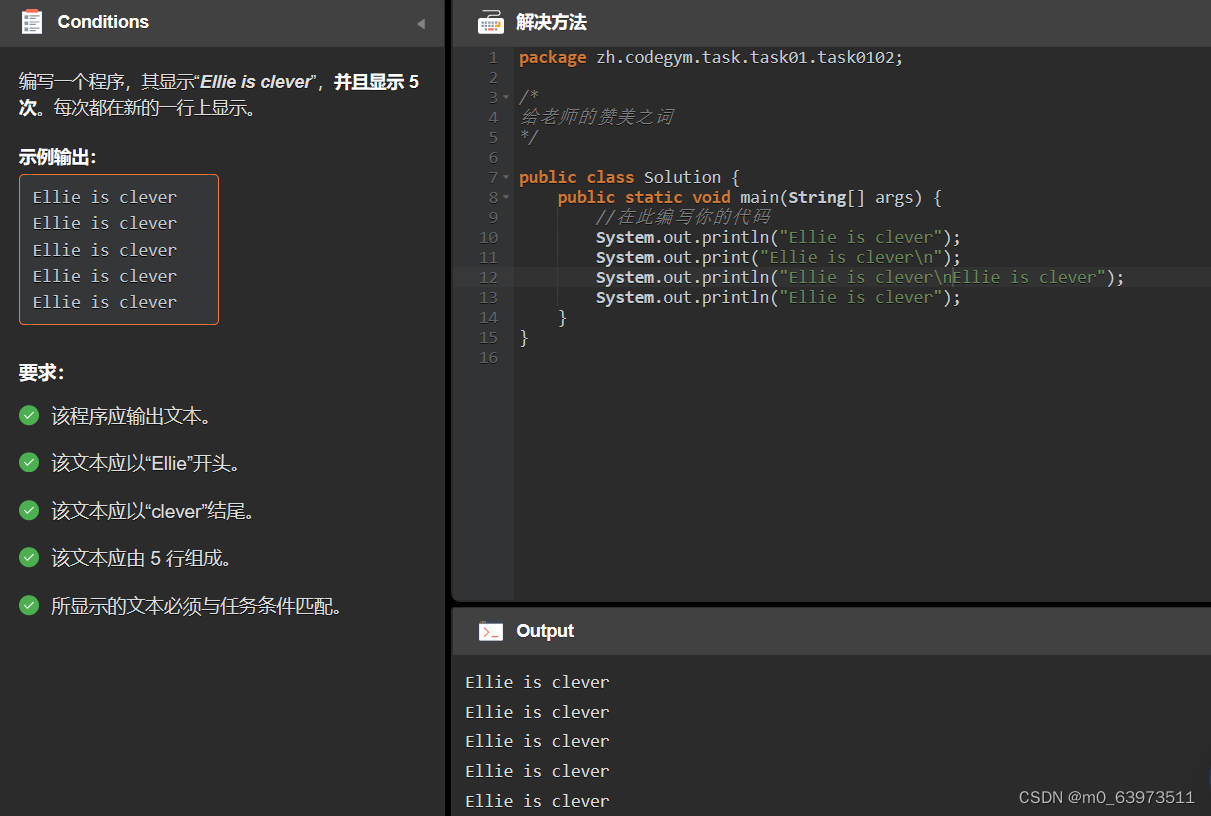1211x816 pixels.
Task: Click the package declaration on line 1
Action: (x=711, y=58)
